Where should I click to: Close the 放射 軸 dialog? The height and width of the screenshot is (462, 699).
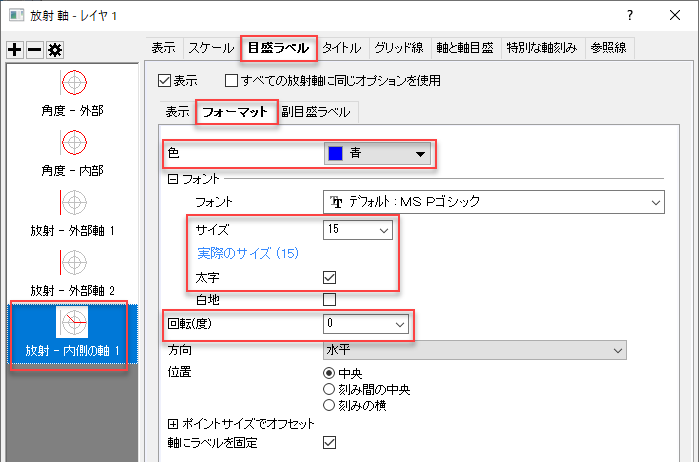click(x=675, y=15)
